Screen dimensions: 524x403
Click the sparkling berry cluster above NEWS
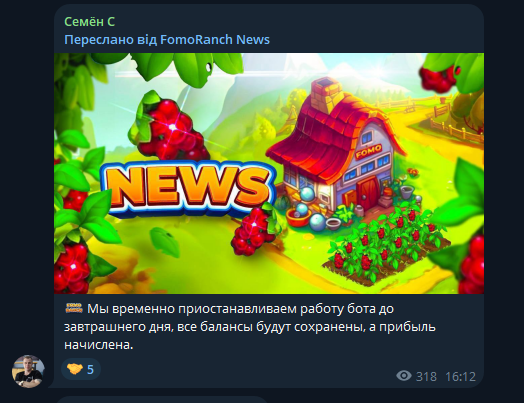169,129
